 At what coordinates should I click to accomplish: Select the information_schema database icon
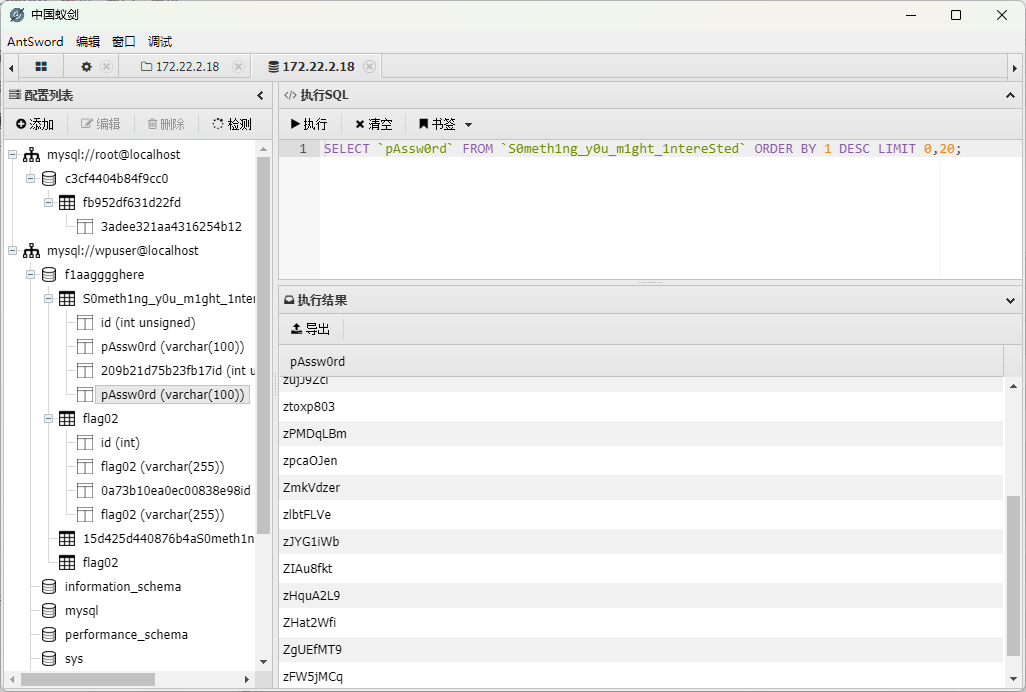pos(49,587)
